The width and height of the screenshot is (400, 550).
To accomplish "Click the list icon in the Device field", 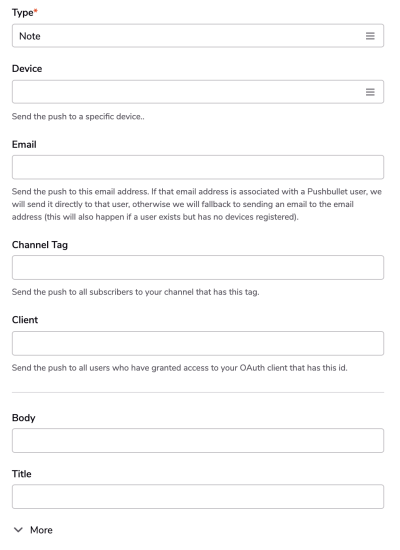I will tap(370, 92).
